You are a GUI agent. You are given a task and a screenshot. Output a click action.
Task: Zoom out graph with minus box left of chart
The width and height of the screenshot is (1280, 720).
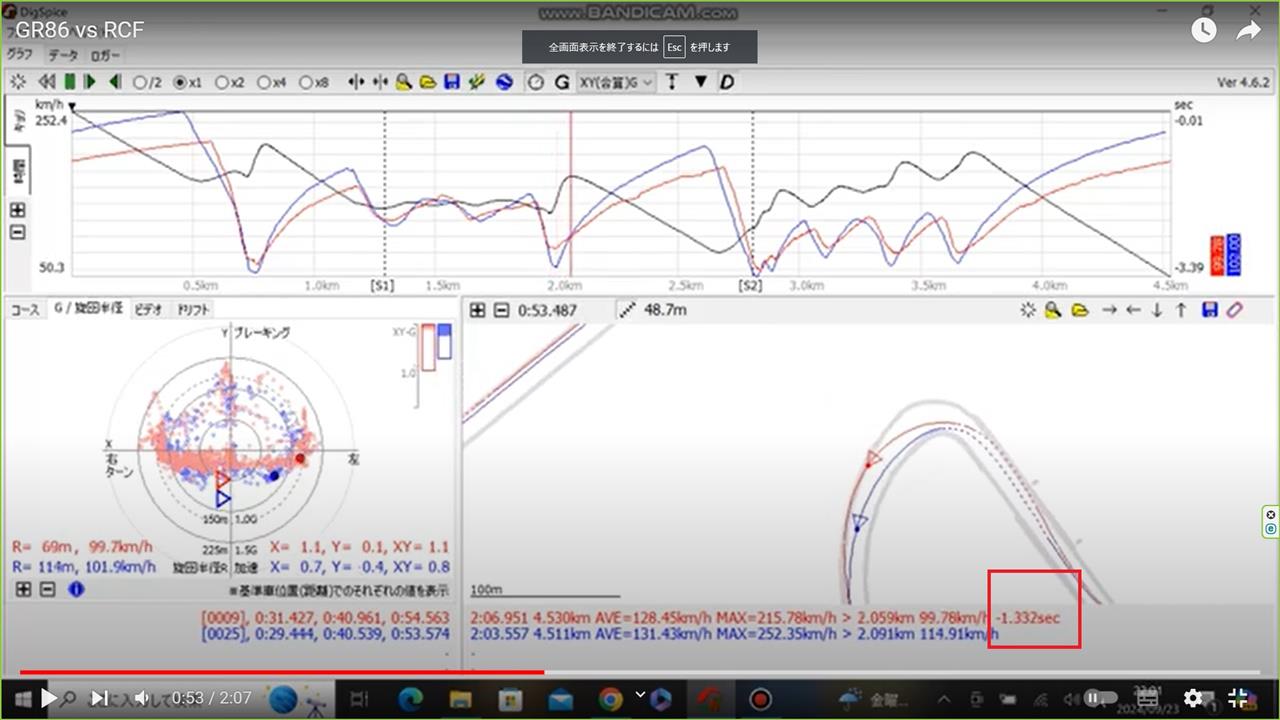click(x=17, y=233)
